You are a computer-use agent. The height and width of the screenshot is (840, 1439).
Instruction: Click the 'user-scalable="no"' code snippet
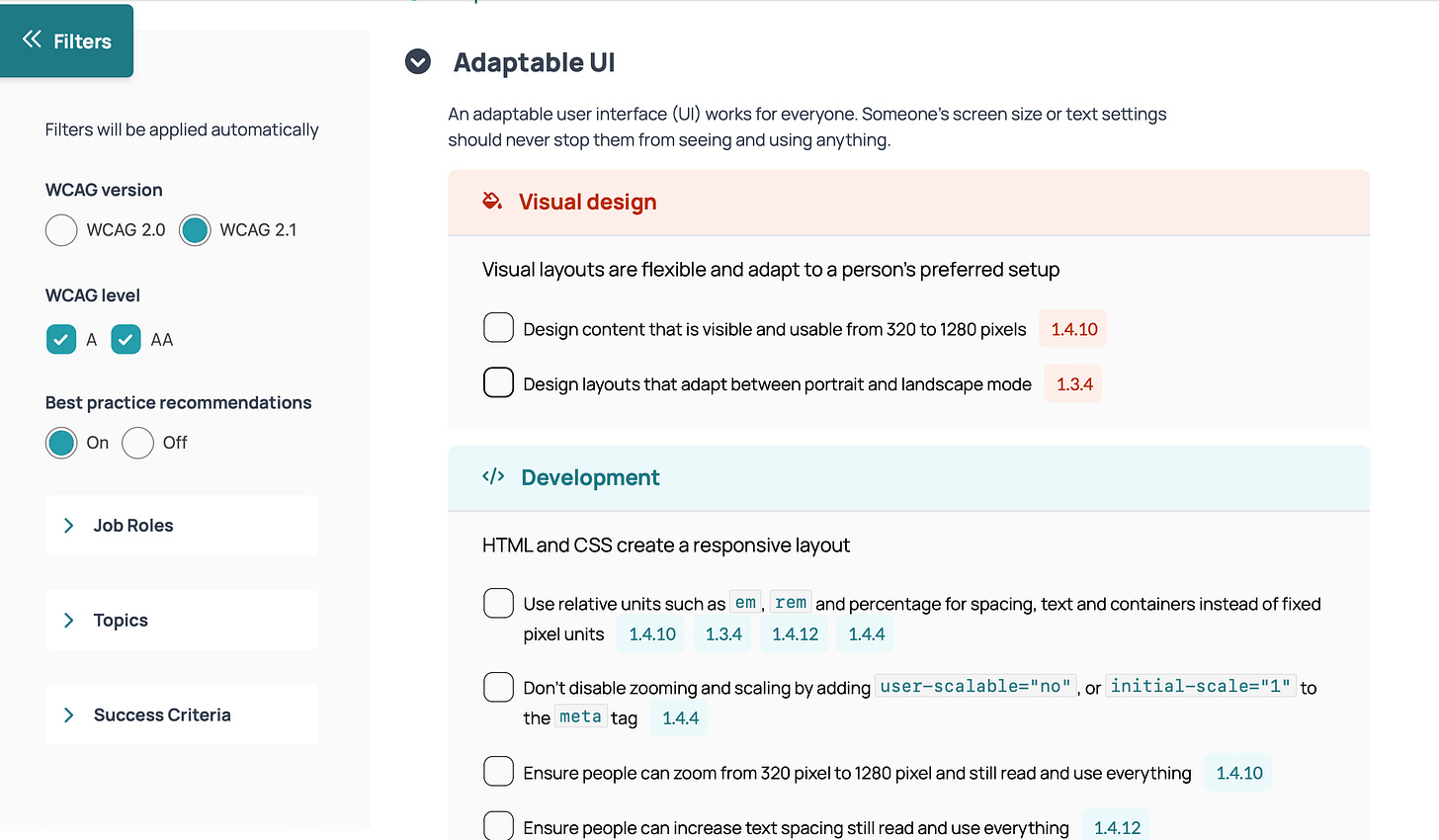click(x=975, y=686)
